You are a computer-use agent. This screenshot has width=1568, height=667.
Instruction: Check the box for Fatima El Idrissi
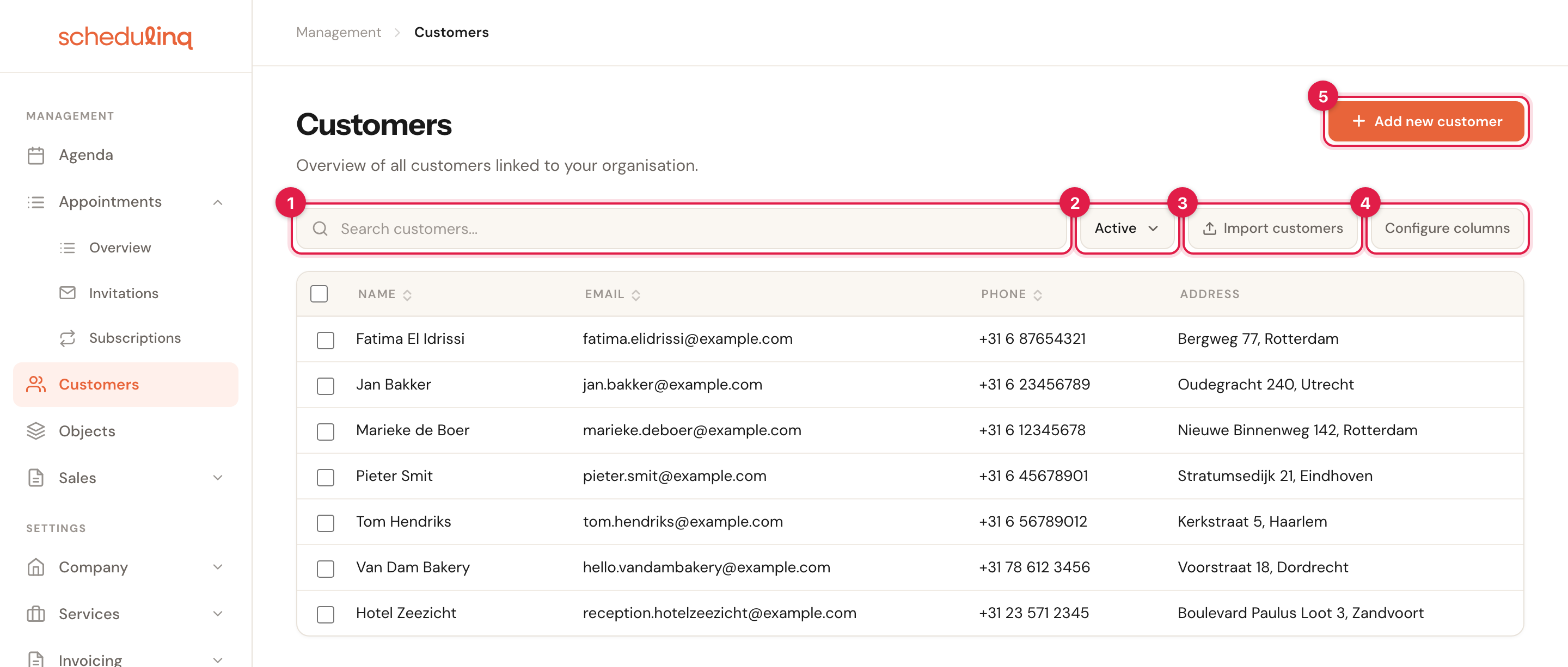click(326, 340)
